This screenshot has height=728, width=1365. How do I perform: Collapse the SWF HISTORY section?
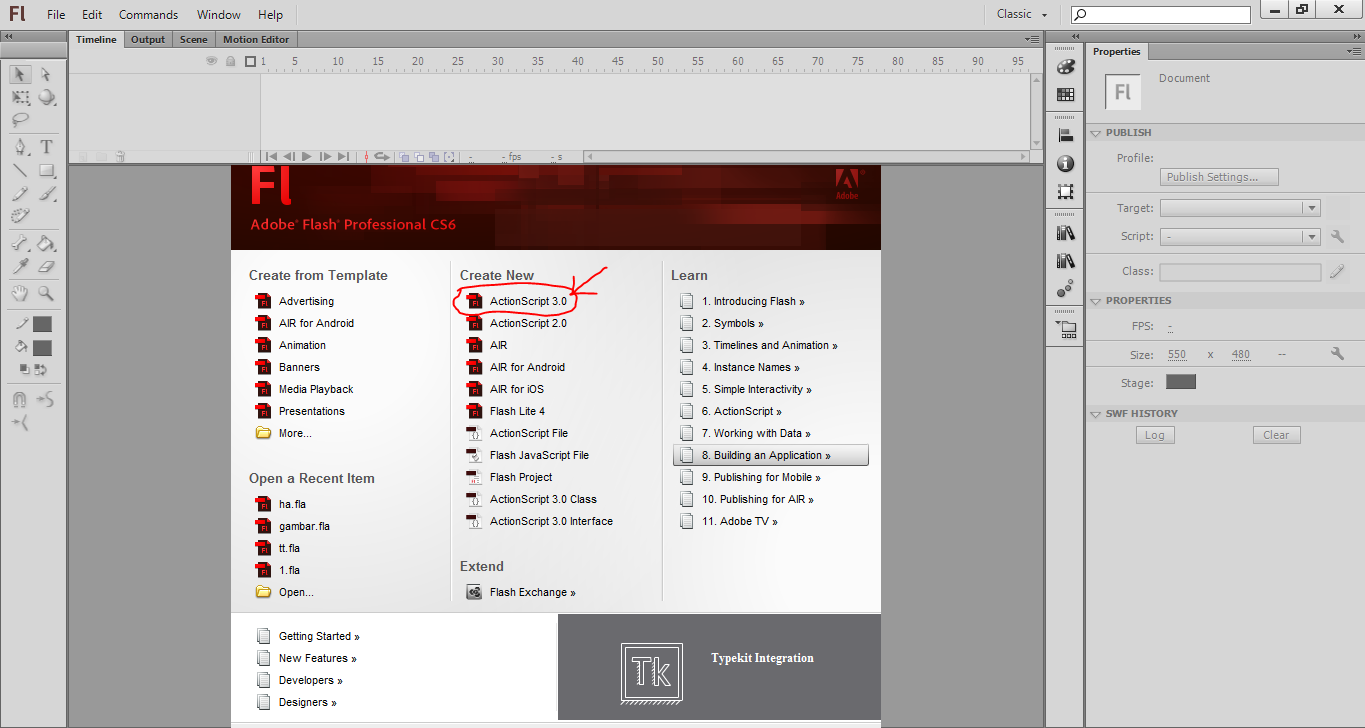click(x=1096, y=414)
